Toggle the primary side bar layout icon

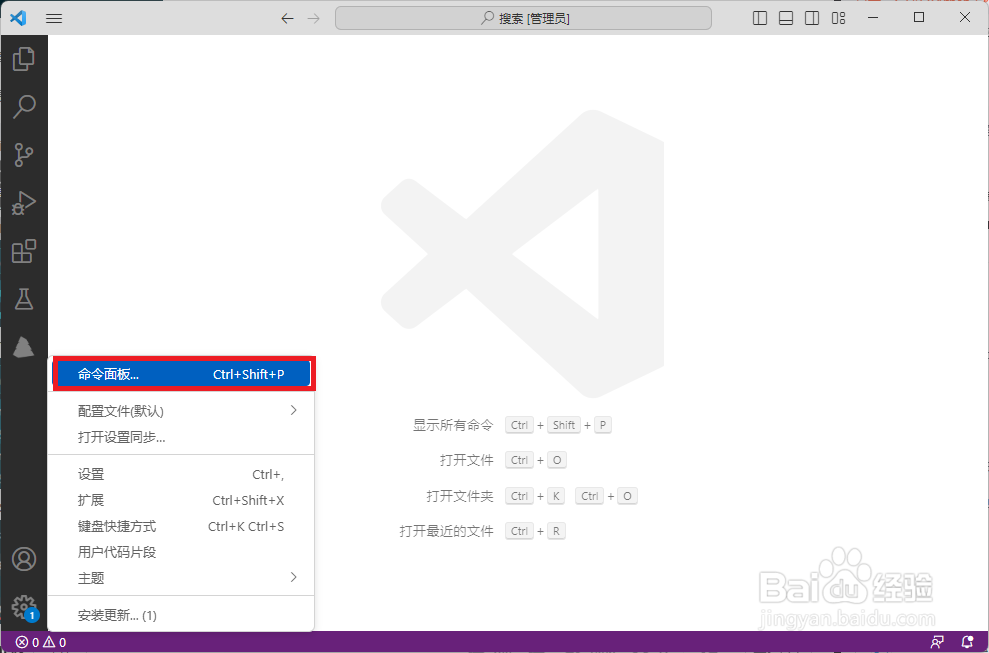760,18
